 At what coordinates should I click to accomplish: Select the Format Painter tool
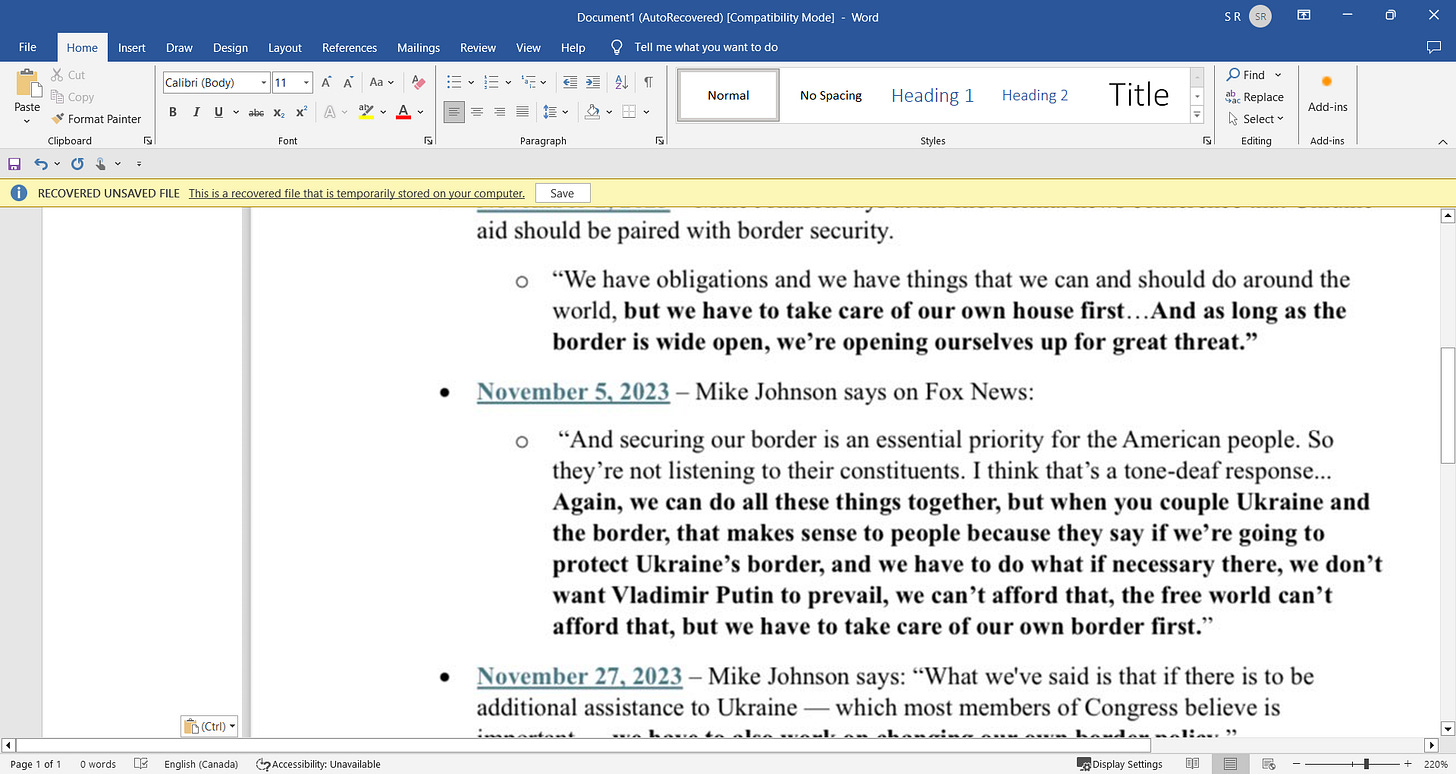click(96, 119)
